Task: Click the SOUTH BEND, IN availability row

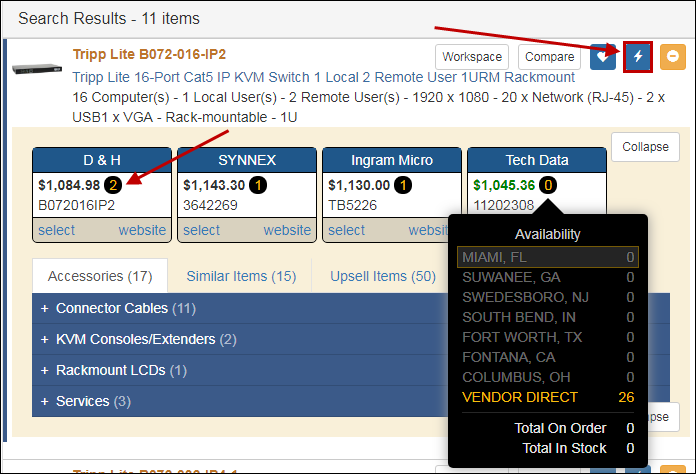Action: pyautogui.click(x=548, y=317)
